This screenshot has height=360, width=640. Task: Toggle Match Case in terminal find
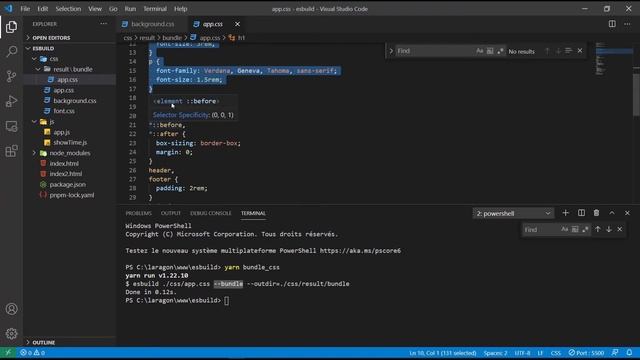(564, 229)
